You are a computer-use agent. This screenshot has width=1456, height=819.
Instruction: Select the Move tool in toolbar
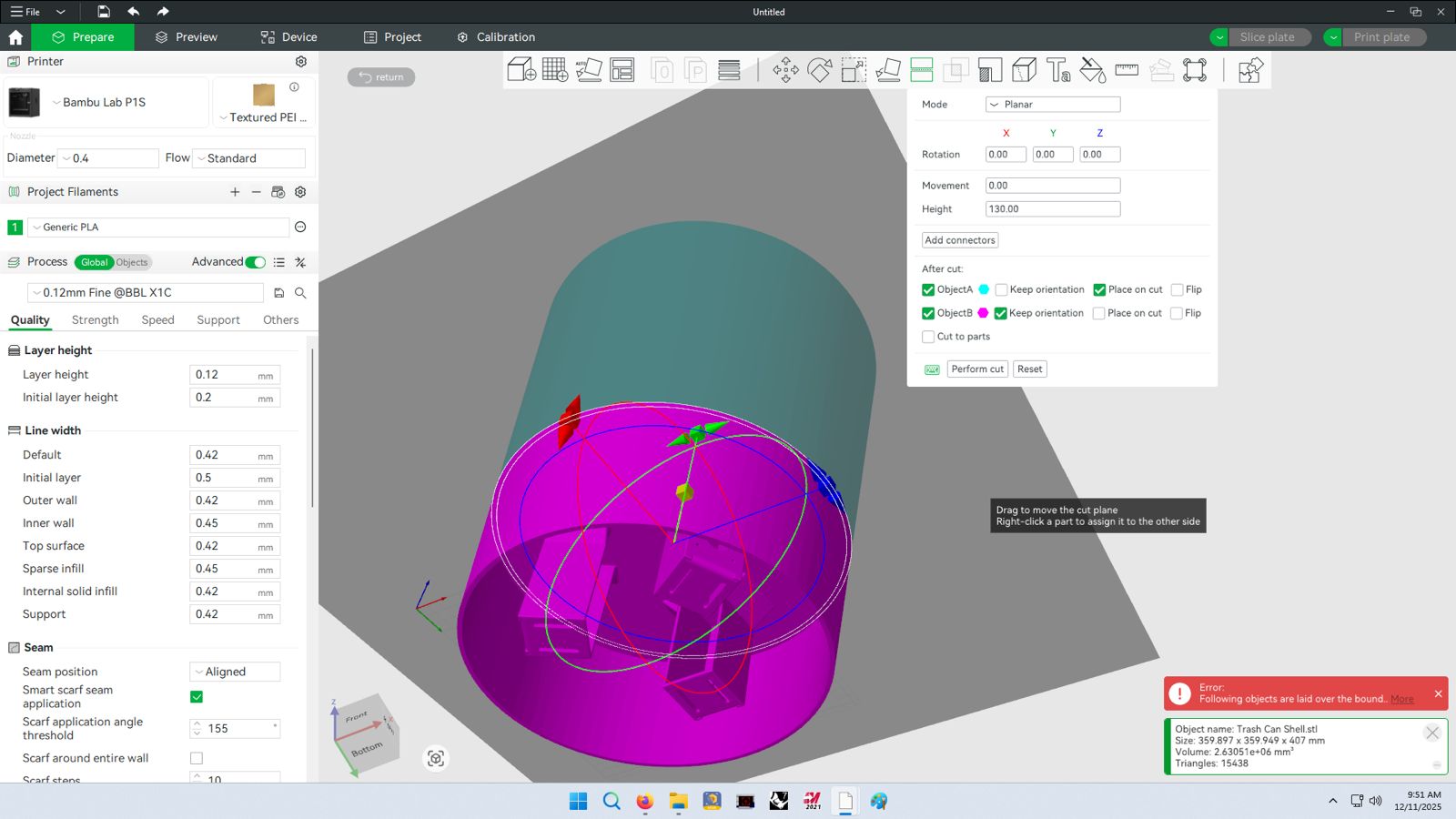[x=785, y=70]
